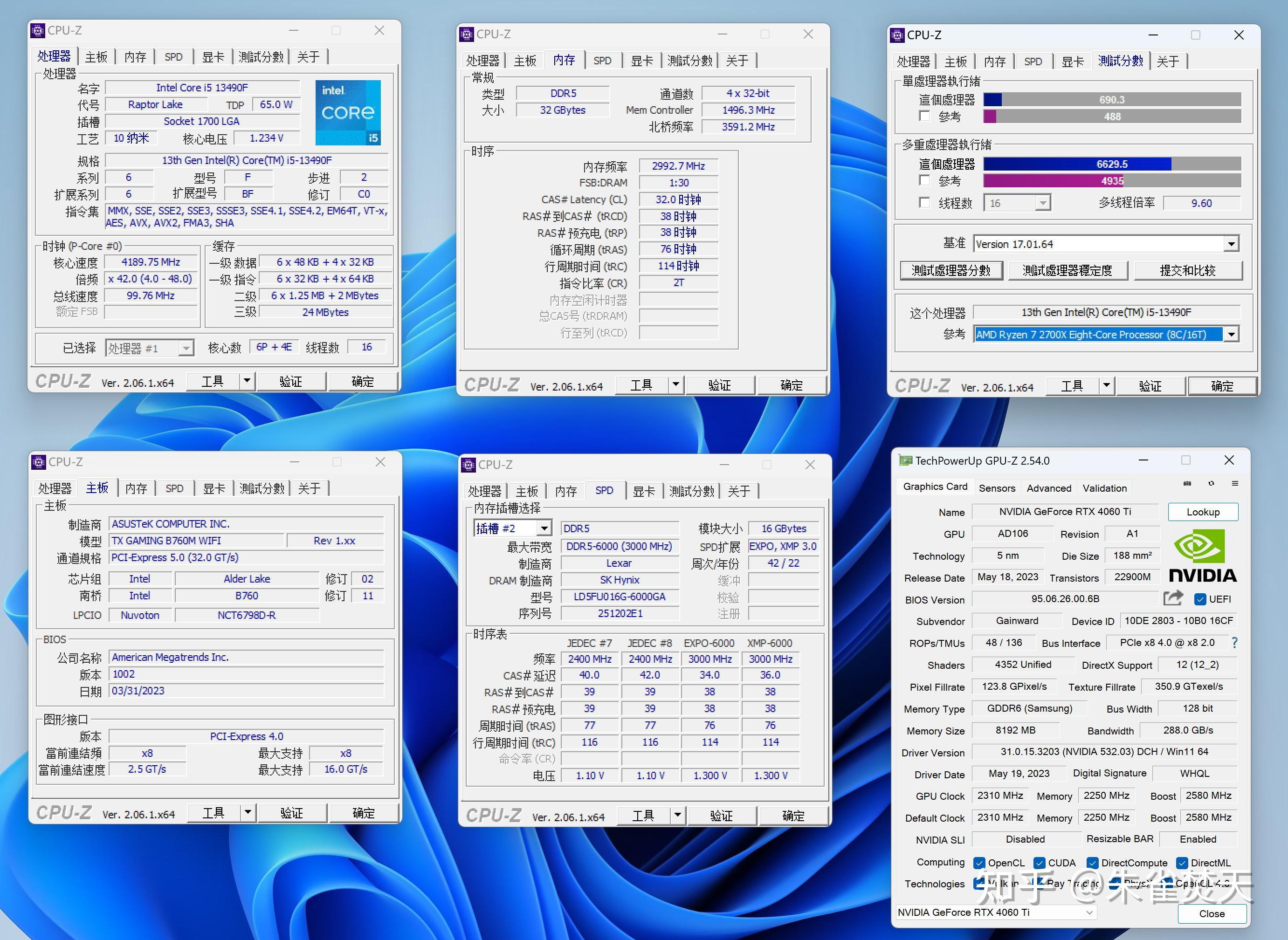Click the multi-thread 6629.5 score bar

pyautogui.click(x=1112, y=164)
